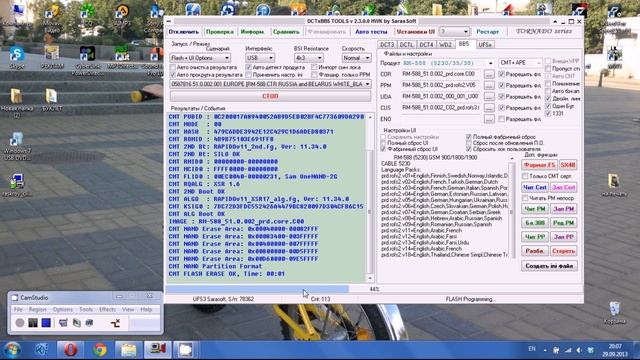Toggle Полный фабричный сброс checkbox
This screenshot has width=640, height=360.
tap(469, 137)
